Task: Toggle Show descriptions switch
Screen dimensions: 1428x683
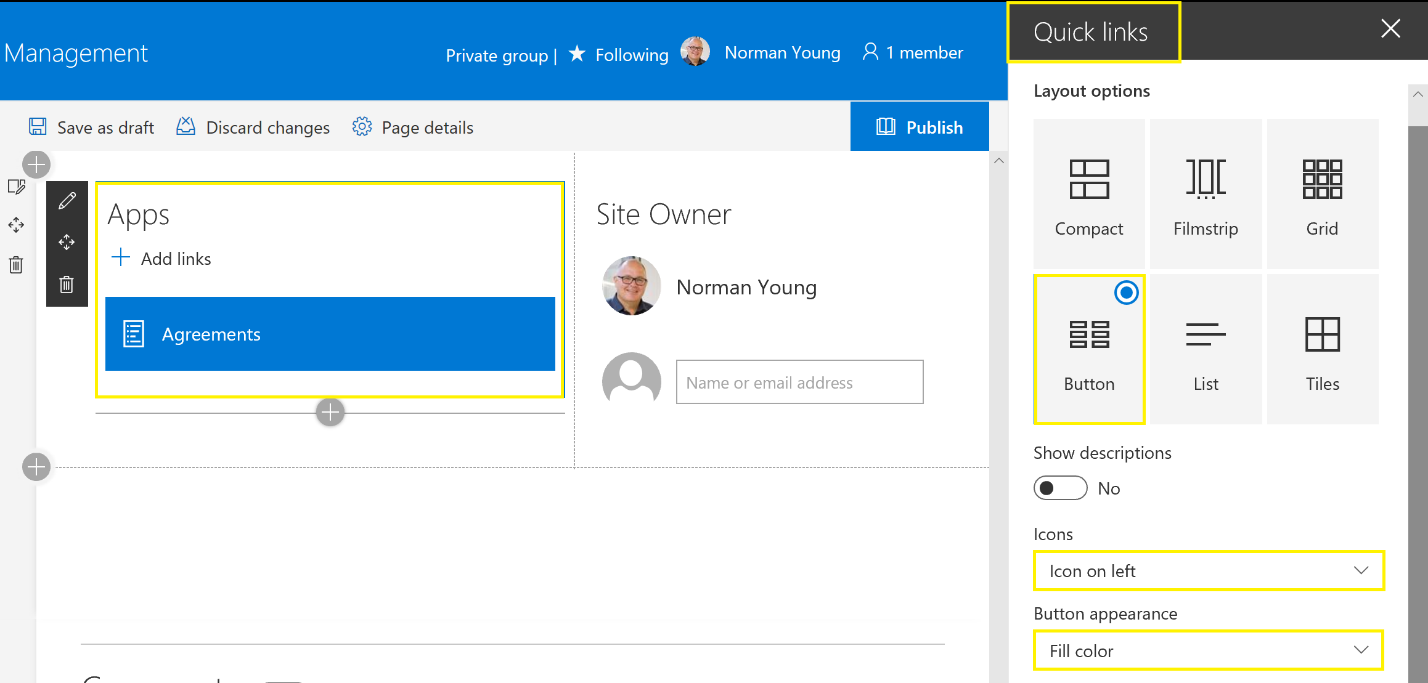Action: point(1060,488)
